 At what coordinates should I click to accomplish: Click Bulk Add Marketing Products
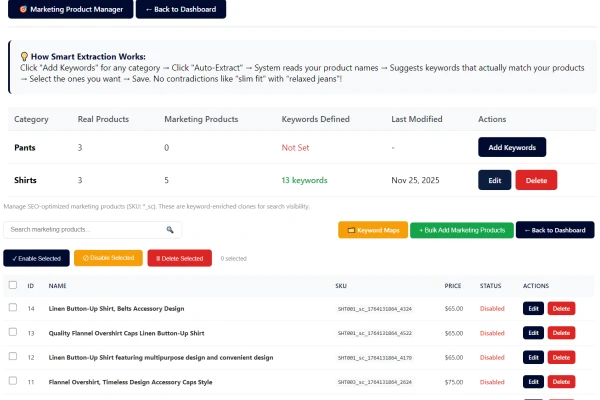tap(462, 230)
